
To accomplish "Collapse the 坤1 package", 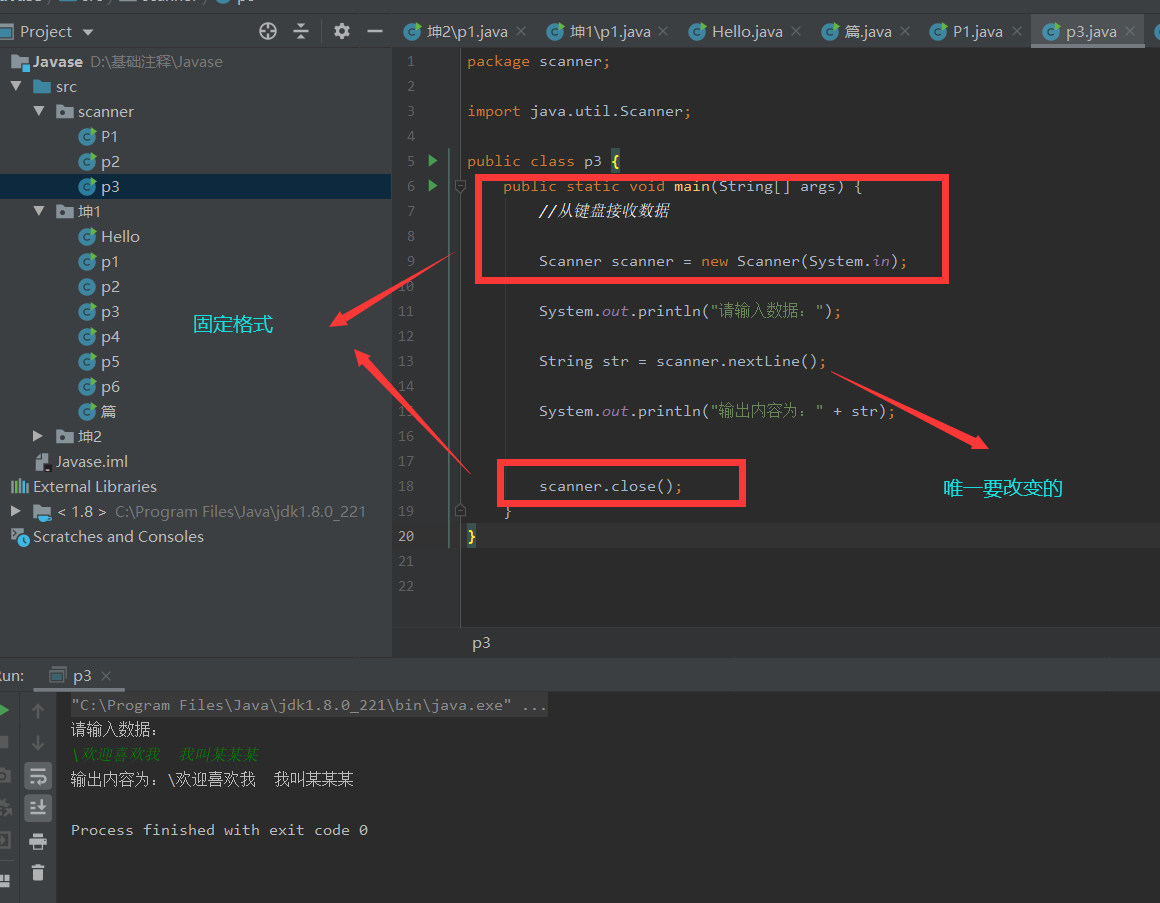I will [x=39, y=212].
